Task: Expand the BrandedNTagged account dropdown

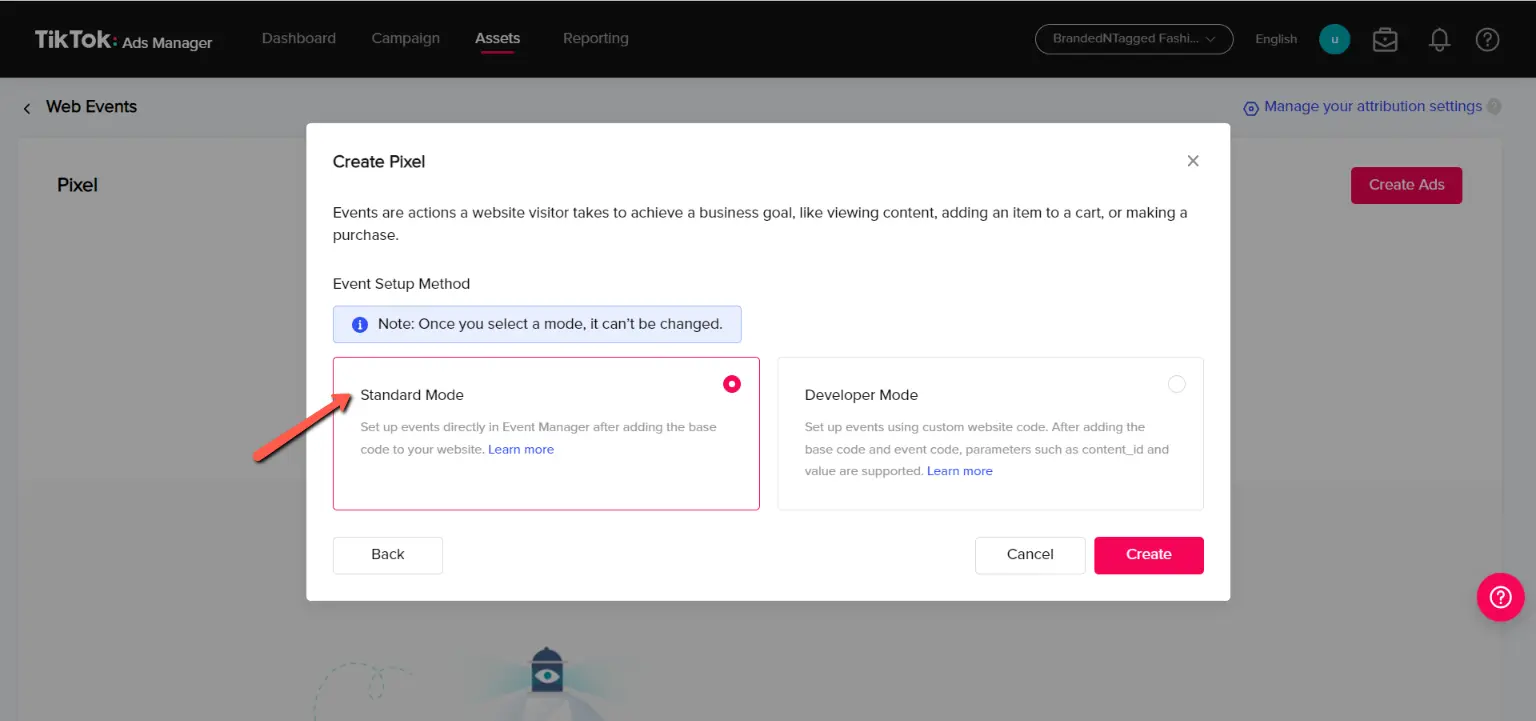Action: click(1133, 39)
